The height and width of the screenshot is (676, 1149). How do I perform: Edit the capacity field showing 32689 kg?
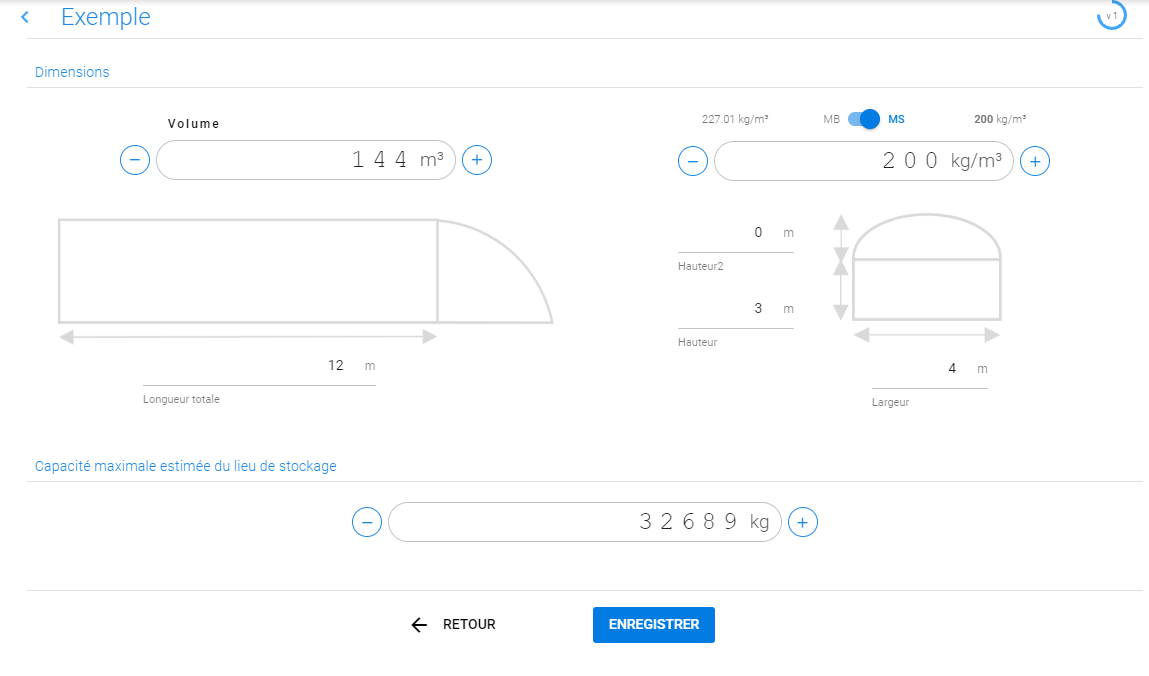[585, 522]
